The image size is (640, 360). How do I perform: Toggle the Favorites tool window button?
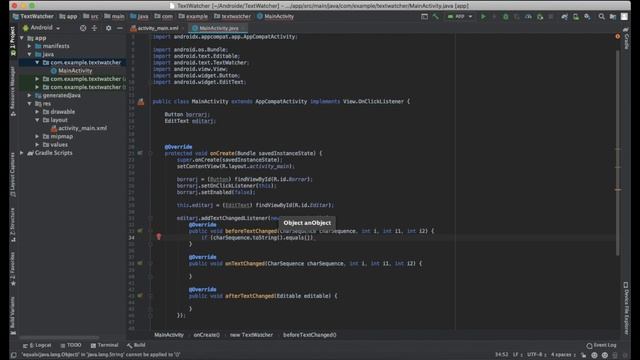pos(13,268)
